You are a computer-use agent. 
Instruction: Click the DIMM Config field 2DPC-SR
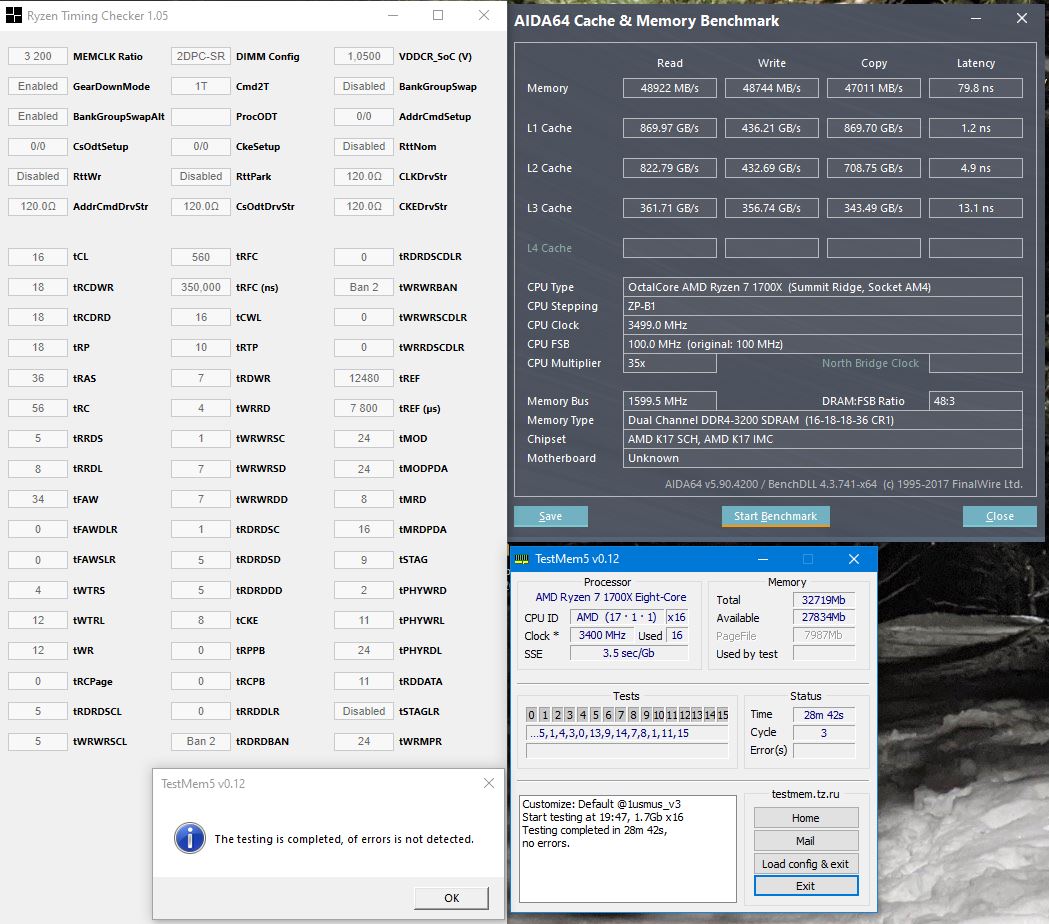201,56
